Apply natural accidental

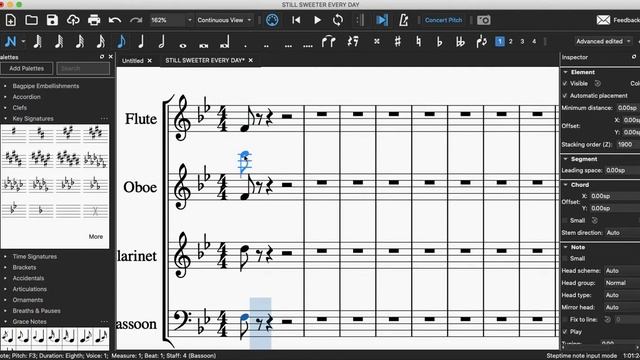click(418, 41)
